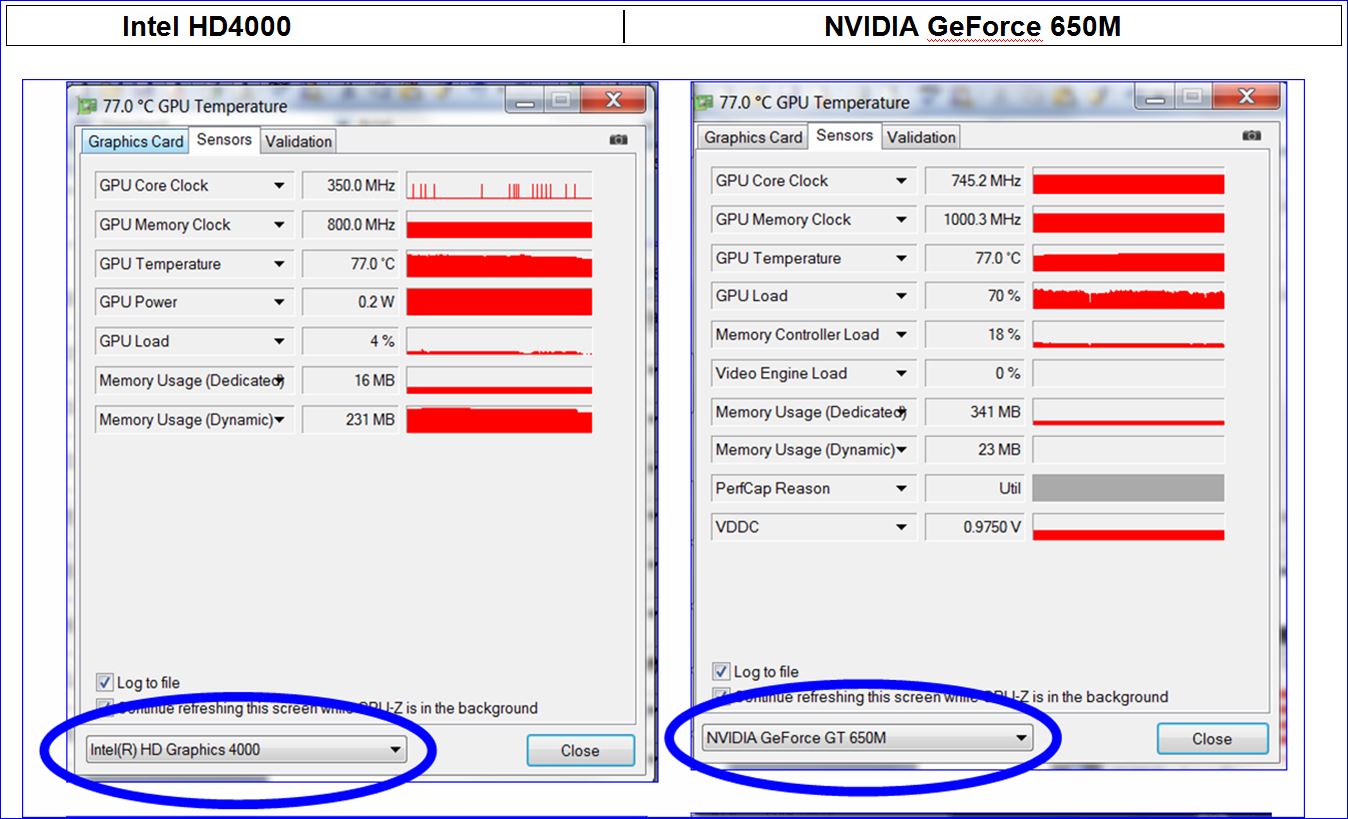The height and width of the screenshot is (819, 1348).
Task: Click the GPU Core Clock graph in Intel window
Action: [499, 186]
